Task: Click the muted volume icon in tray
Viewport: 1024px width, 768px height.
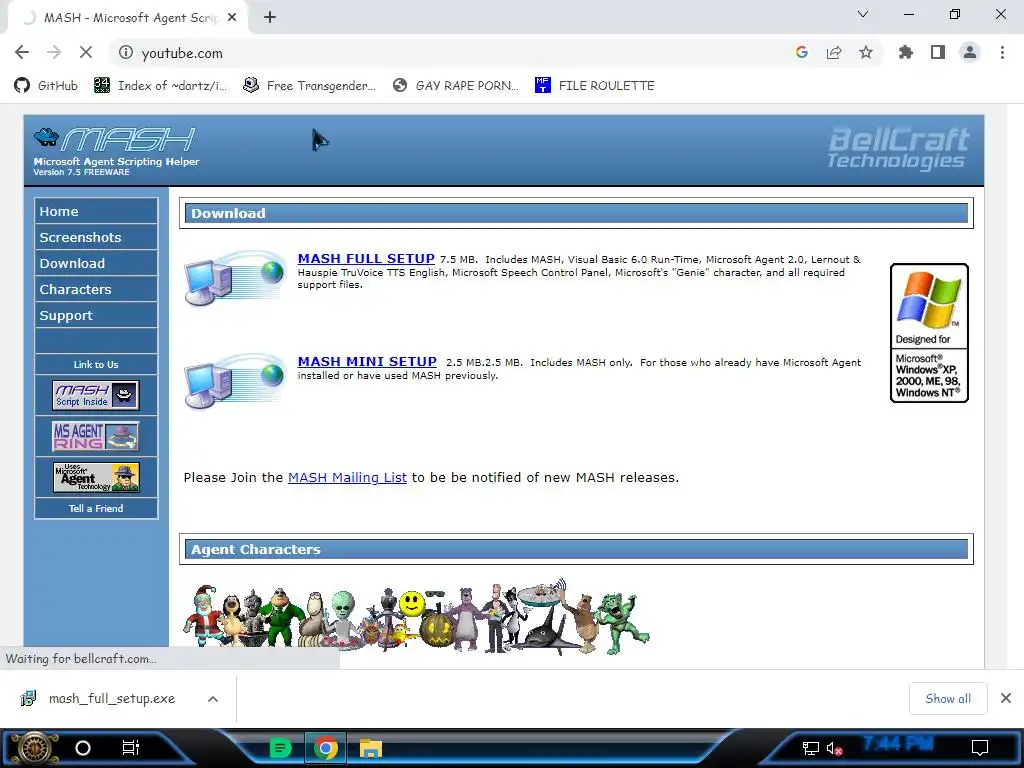Action: click(x=834, y=748)
